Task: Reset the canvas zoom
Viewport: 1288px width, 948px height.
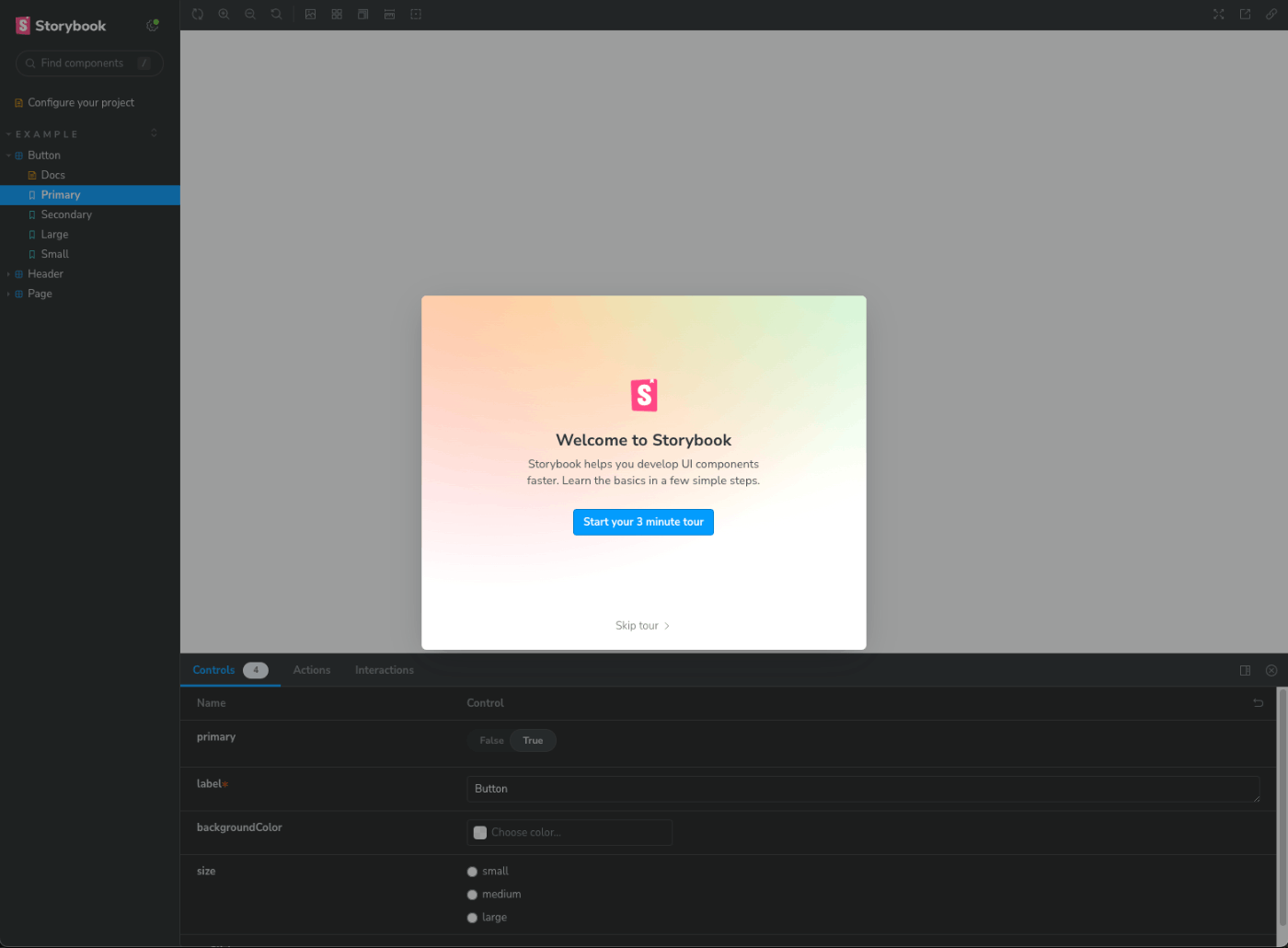Action: 276,15
